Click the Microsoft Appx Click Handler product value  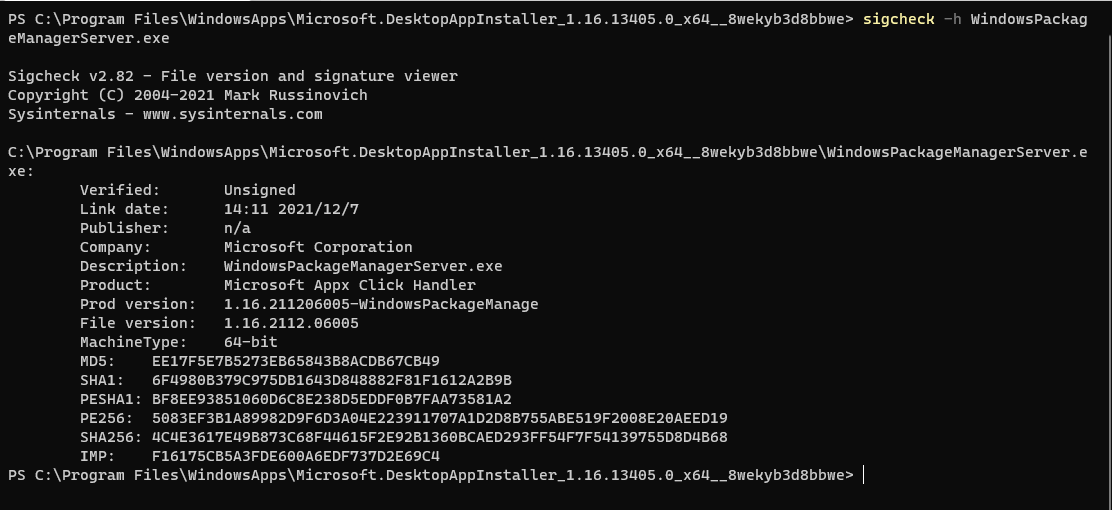(350, 285)
